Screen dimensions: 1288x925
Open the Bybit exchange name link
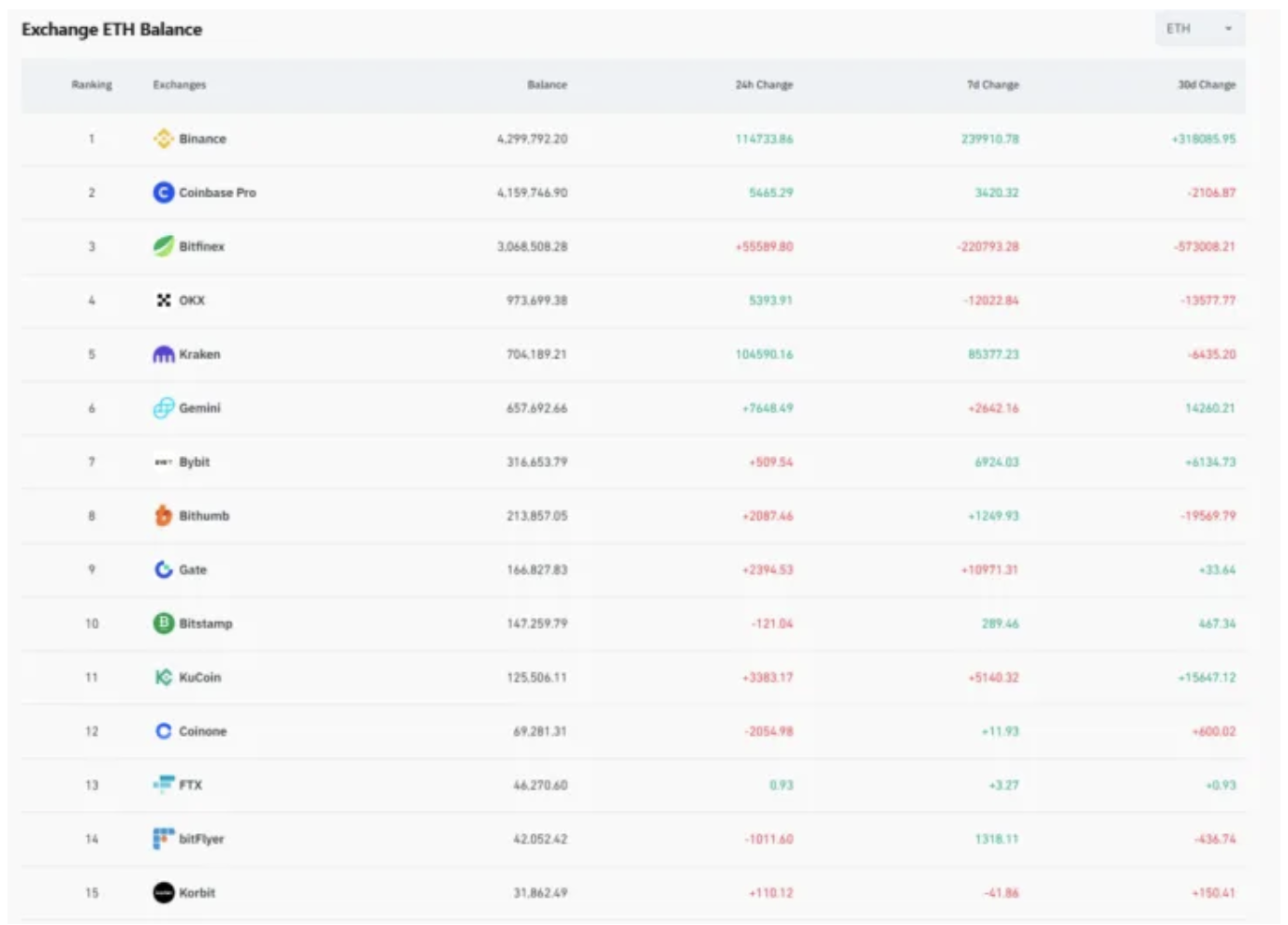(x=195, y=462)
